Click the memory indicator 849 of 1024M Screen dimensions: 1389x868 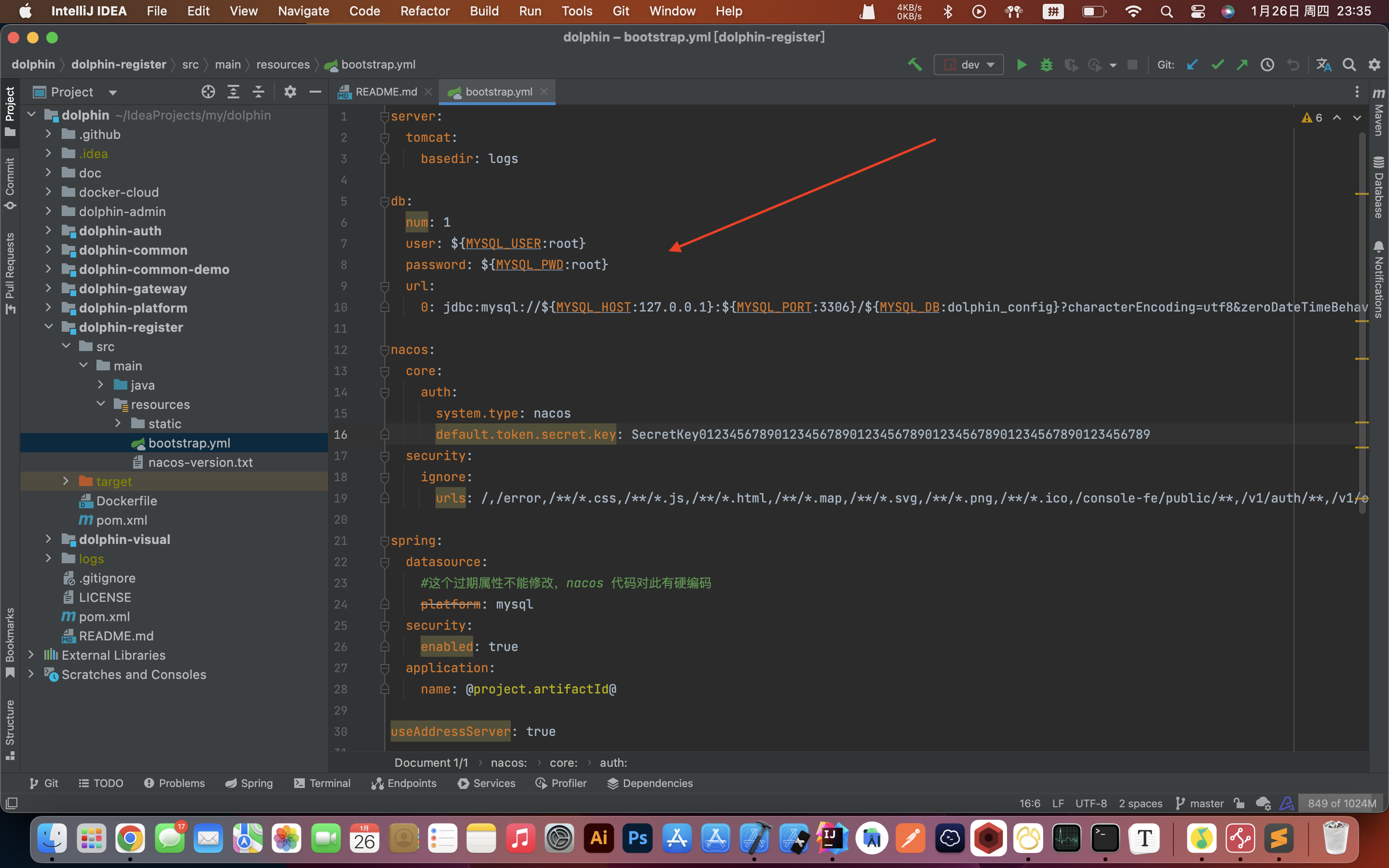1341,803
